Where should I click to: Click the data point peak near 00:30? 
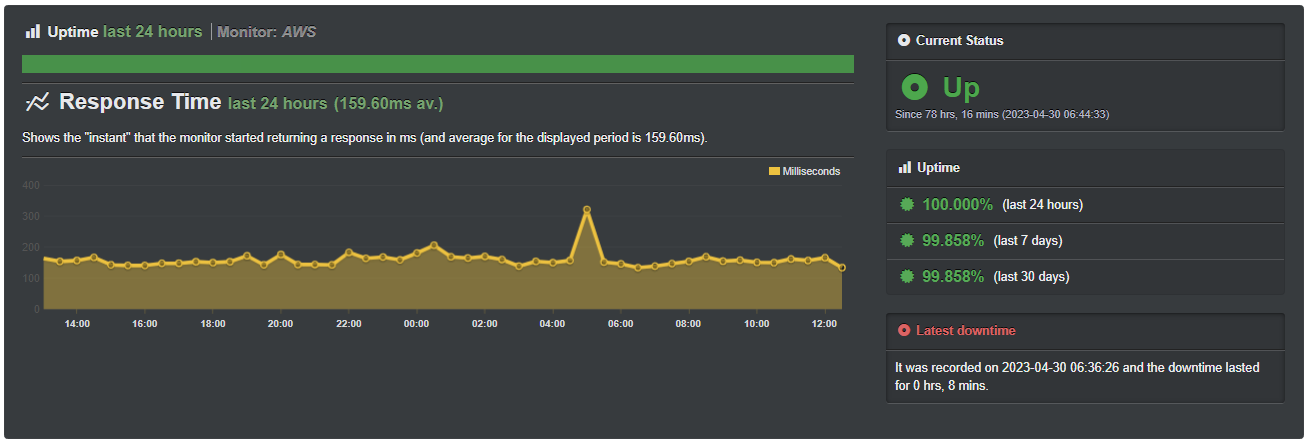pyautogui.click(x=434, y=244)
